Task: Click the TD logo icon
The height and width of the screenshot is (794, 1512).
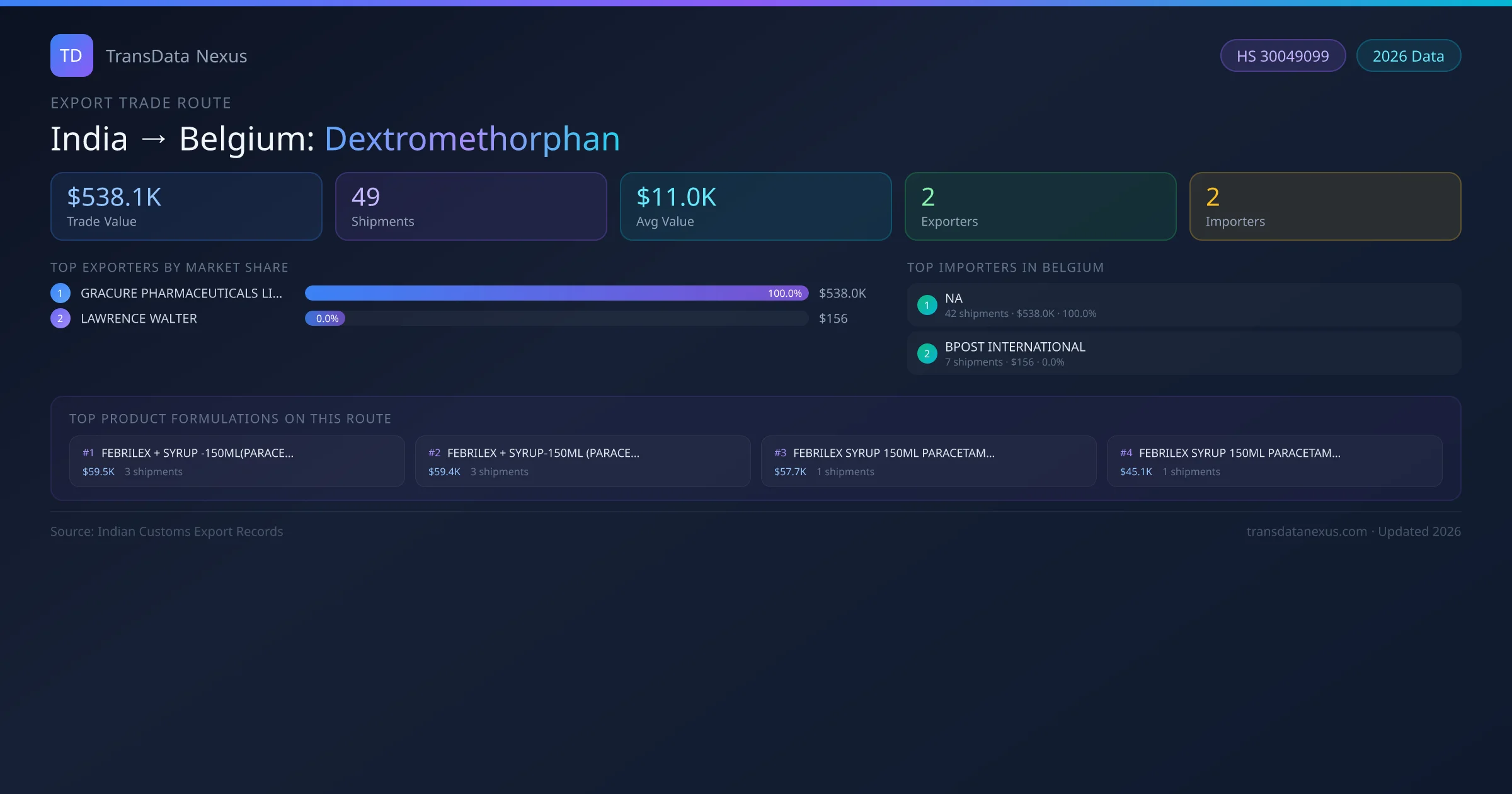Action: click(71, 55)
